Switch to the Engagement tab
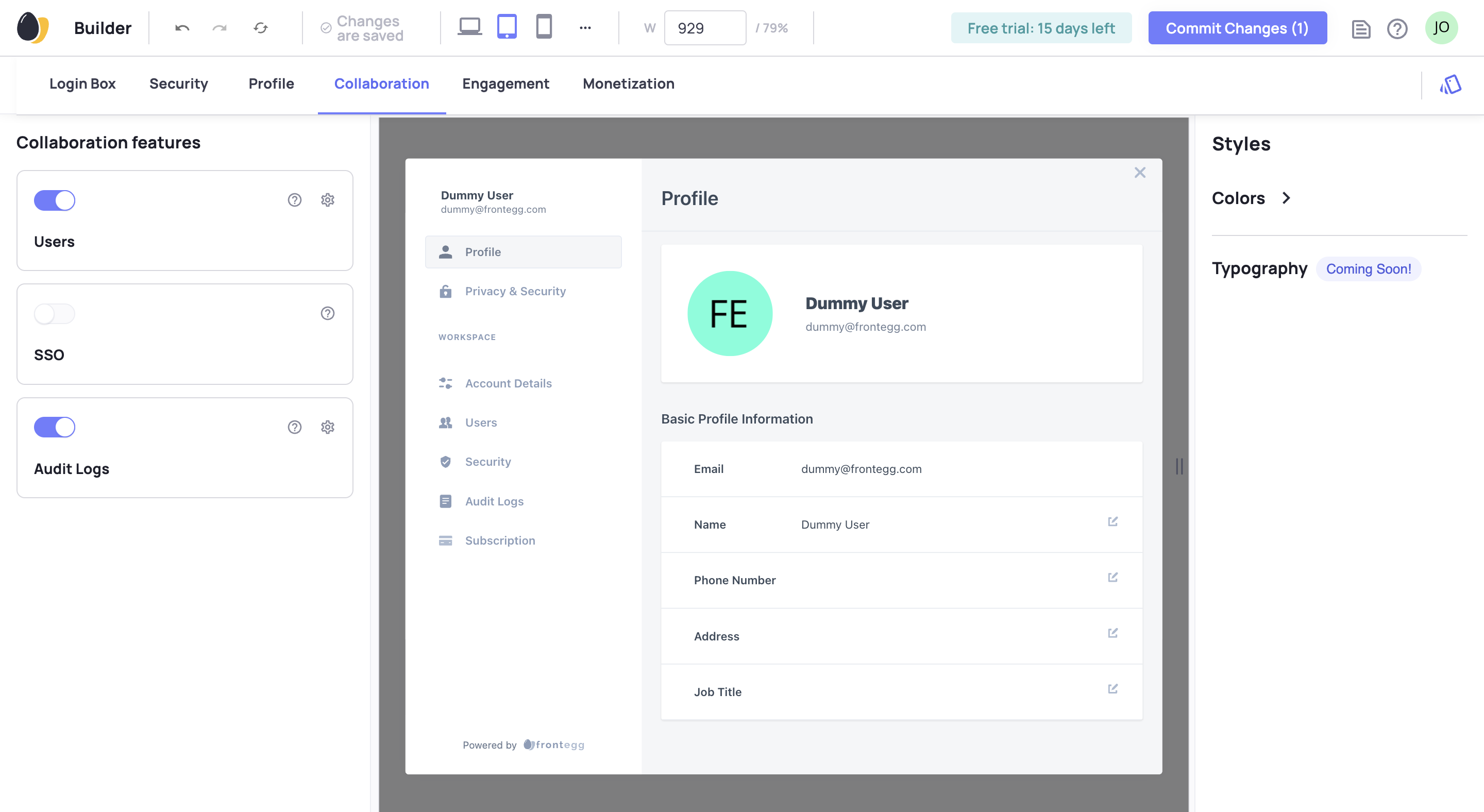 pos(505,84)
